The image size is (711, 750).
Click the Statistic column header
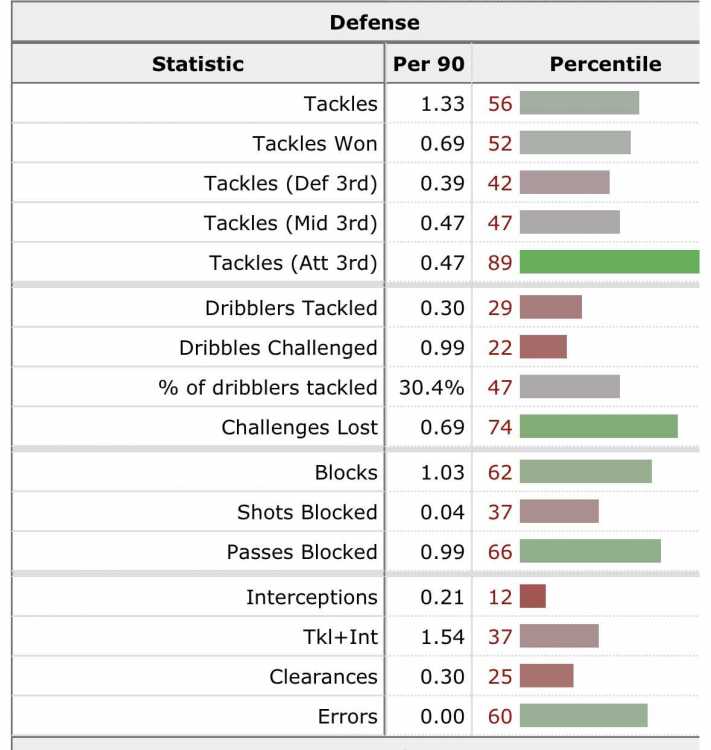tap(198, 64)
